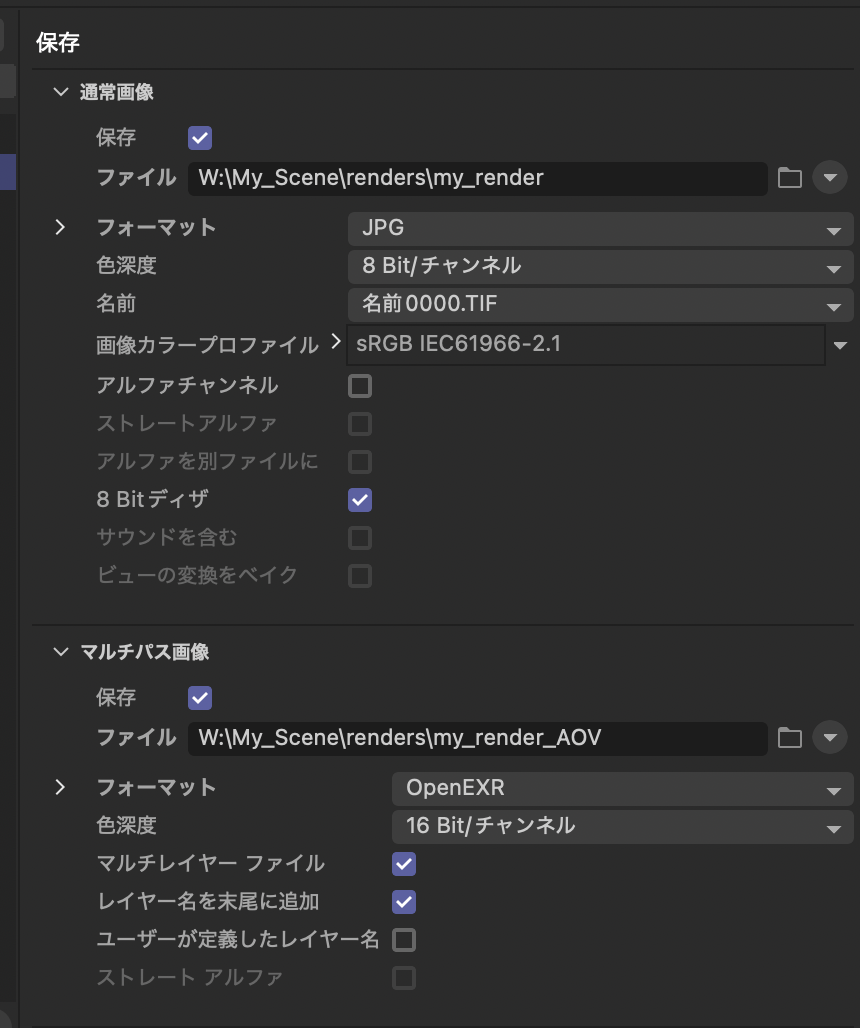Open folder browser for マルチパス画像 file path

point(789,738)
